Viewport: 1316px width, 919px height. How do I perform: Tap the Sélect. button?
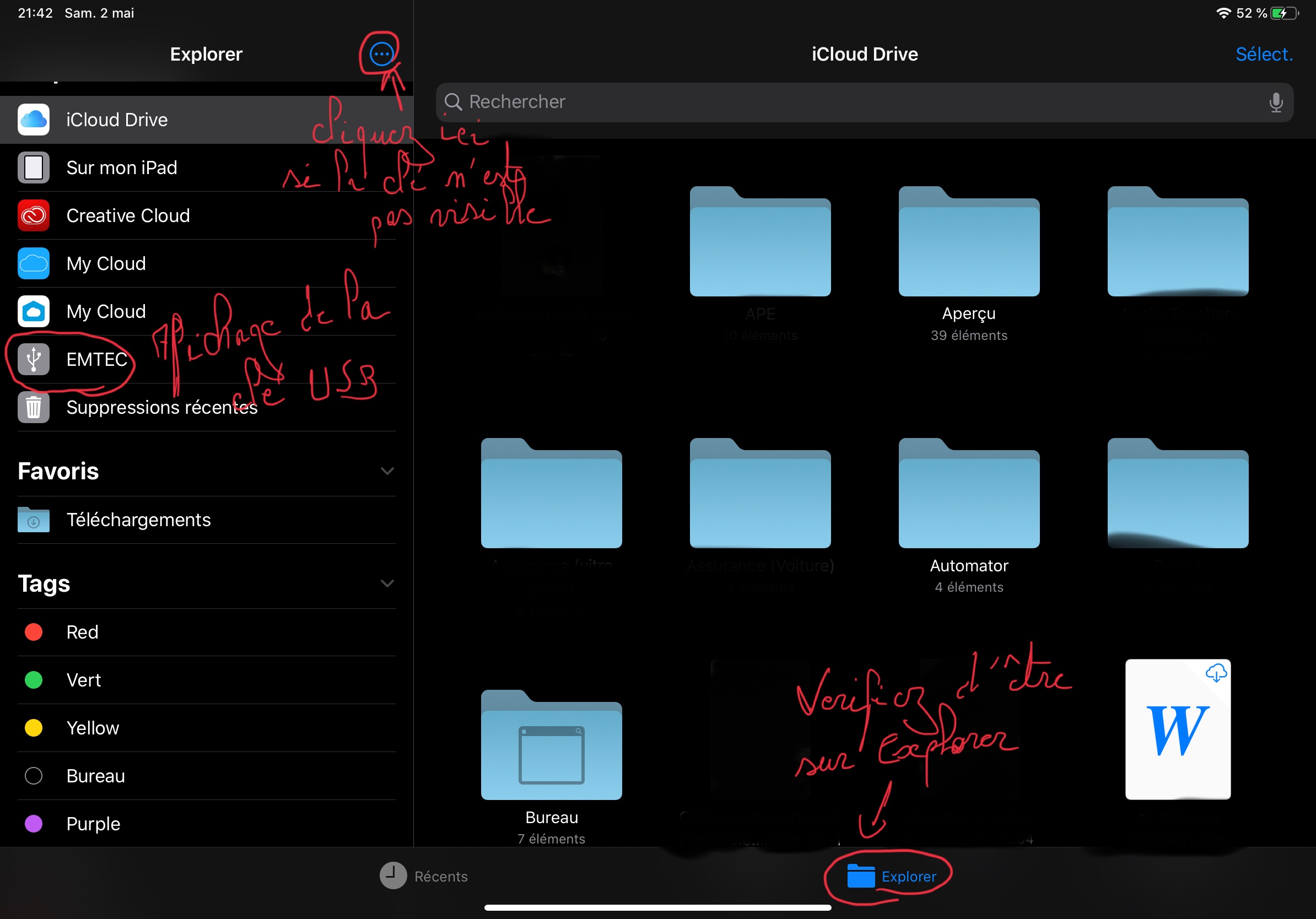1263,55
